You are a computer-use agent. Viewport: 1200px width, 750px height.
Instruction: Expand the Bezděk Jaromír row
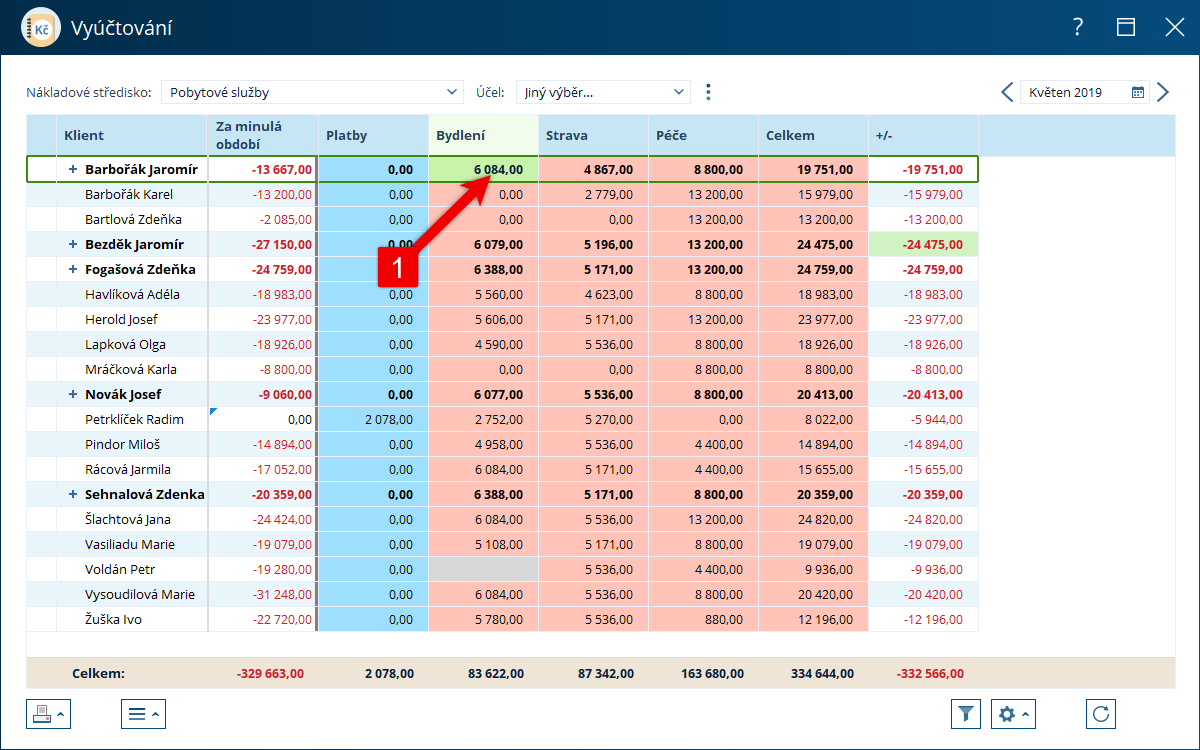[x=72, y=245]
